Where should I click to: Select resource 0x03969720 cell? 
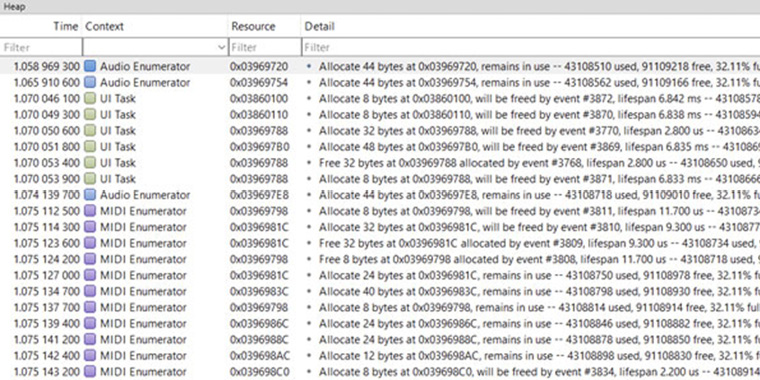point(259,66)
